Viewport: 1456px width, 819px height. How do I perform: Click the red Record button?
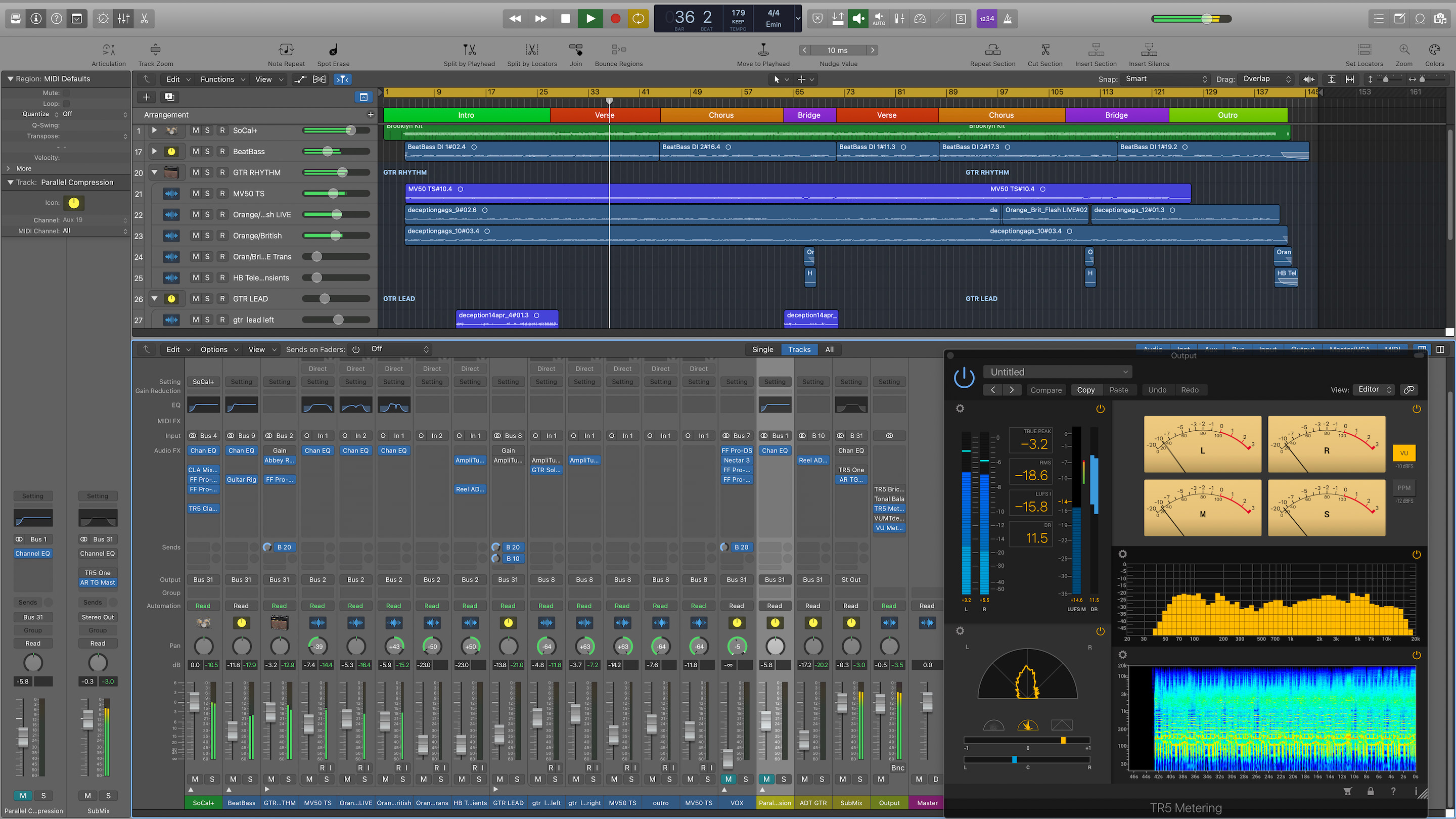click(x=615, y=19)
